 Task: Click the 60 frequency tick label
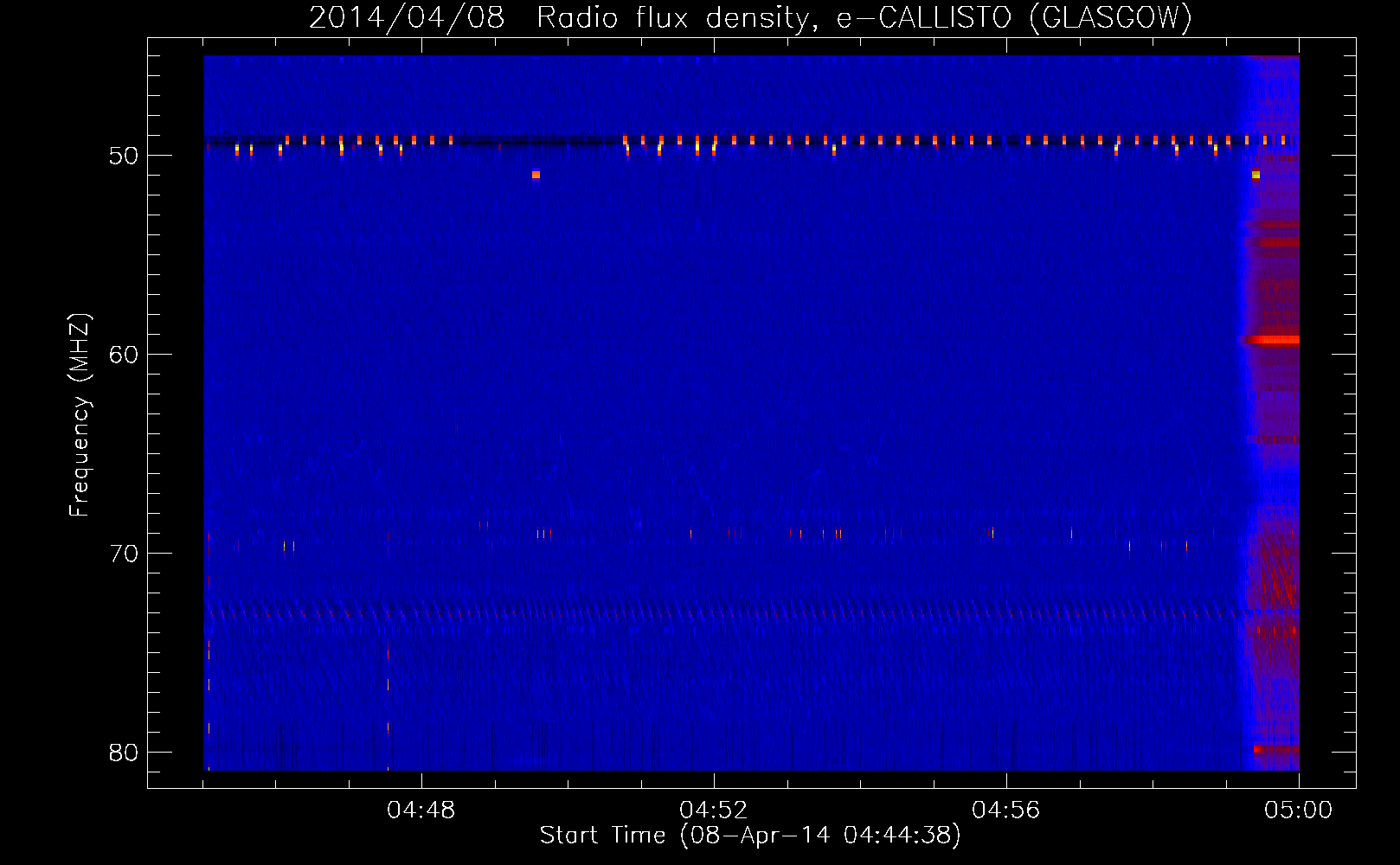tap(124, 355)
